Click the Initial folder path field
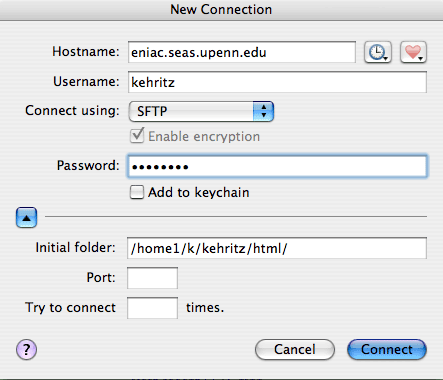This screenshot has height=380, width=443. [x=277, y=248]
